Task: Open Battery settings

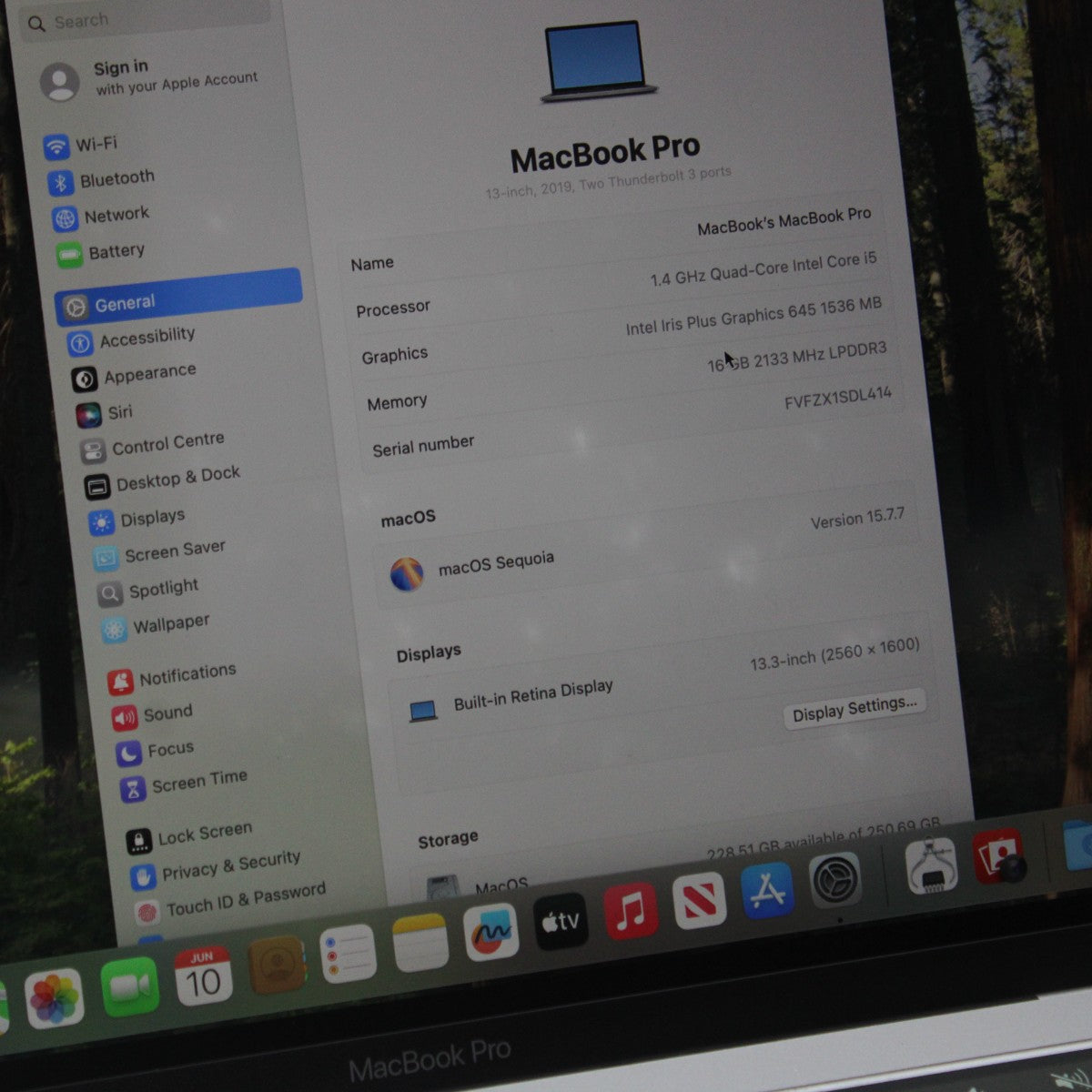Action: pyautogui.click(x=101, y=252)
